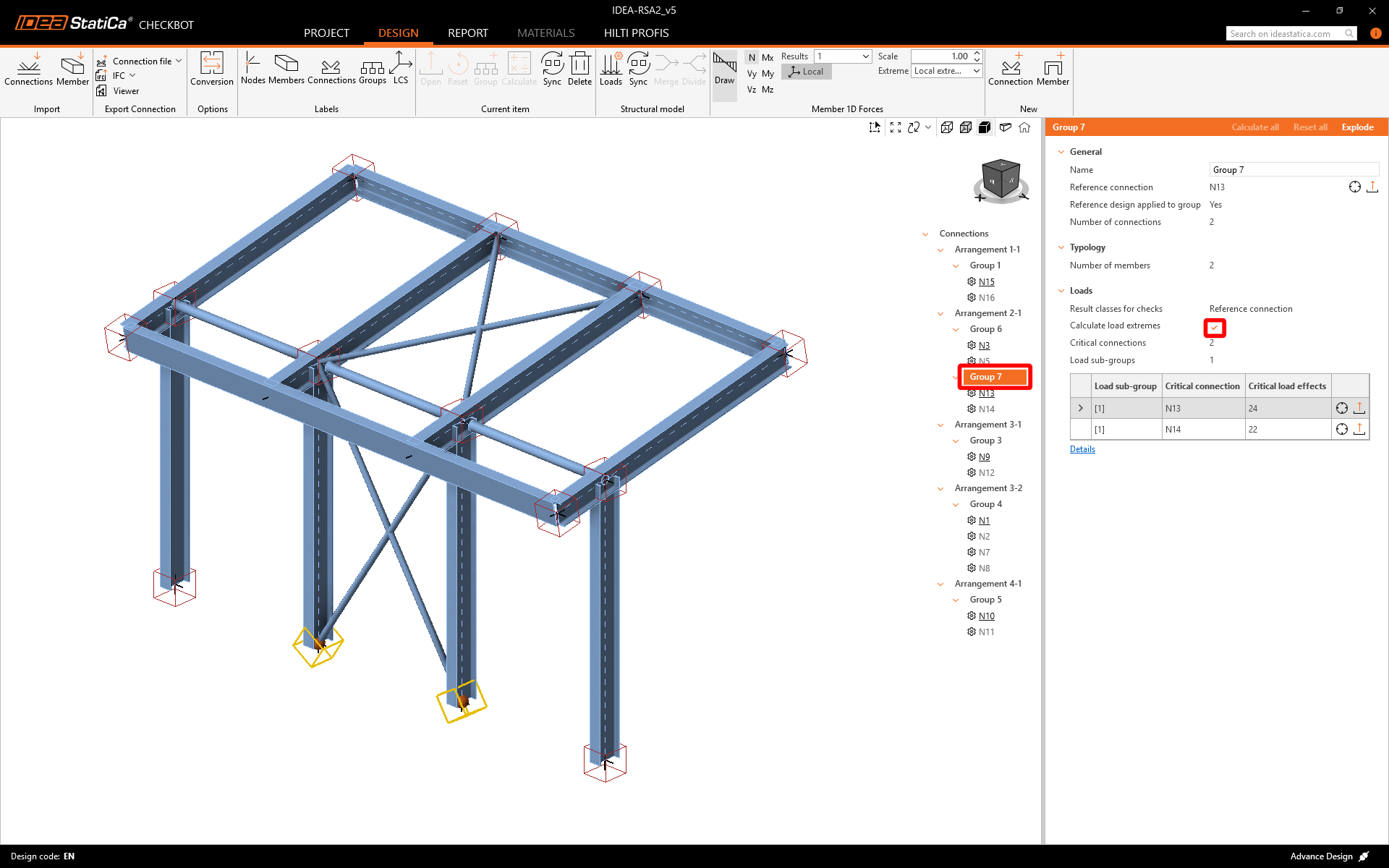Open the Extreme dropdown
The width and height of the screenshot is (1389, 868).
click(x=946, y=71)
